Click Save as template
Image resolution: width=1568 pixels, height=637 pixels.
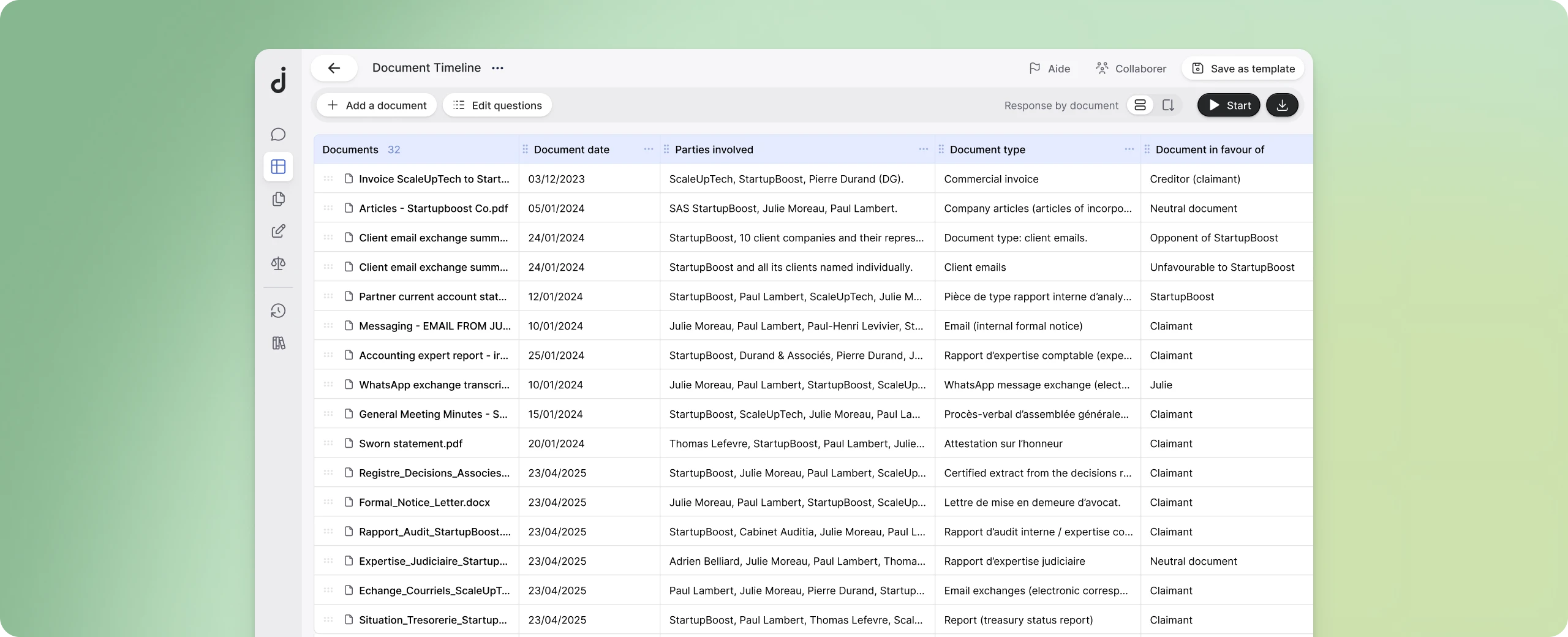[1243, 69]
